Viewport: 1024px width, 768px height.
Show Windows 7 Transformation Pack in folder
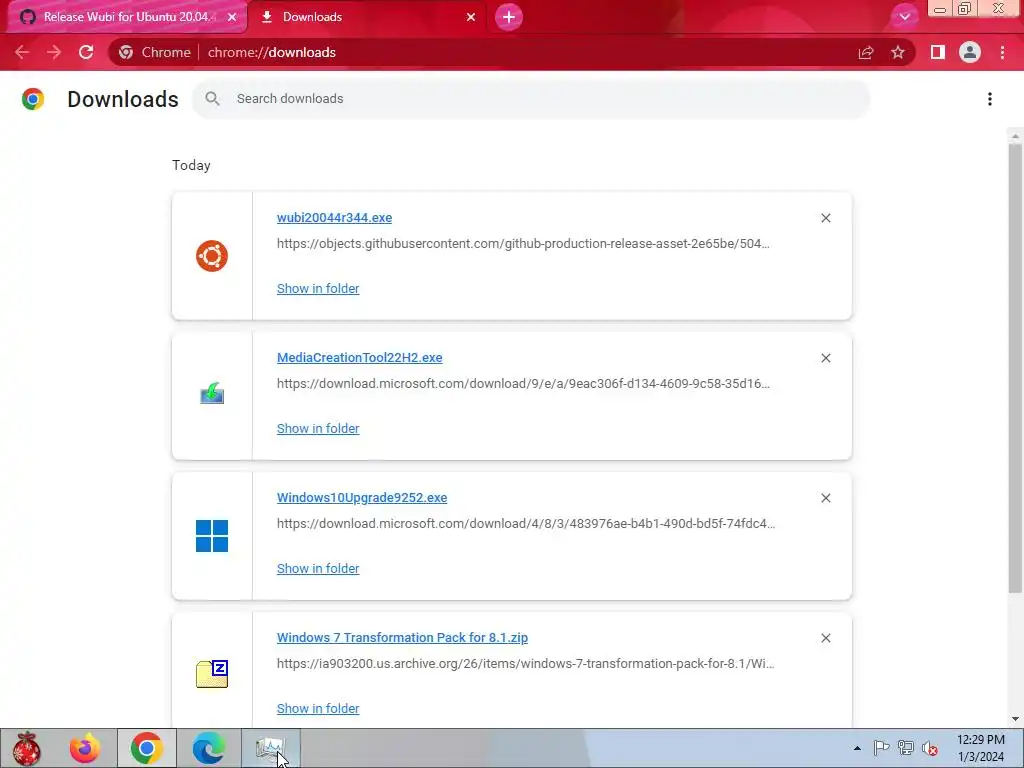pos(318,709)
